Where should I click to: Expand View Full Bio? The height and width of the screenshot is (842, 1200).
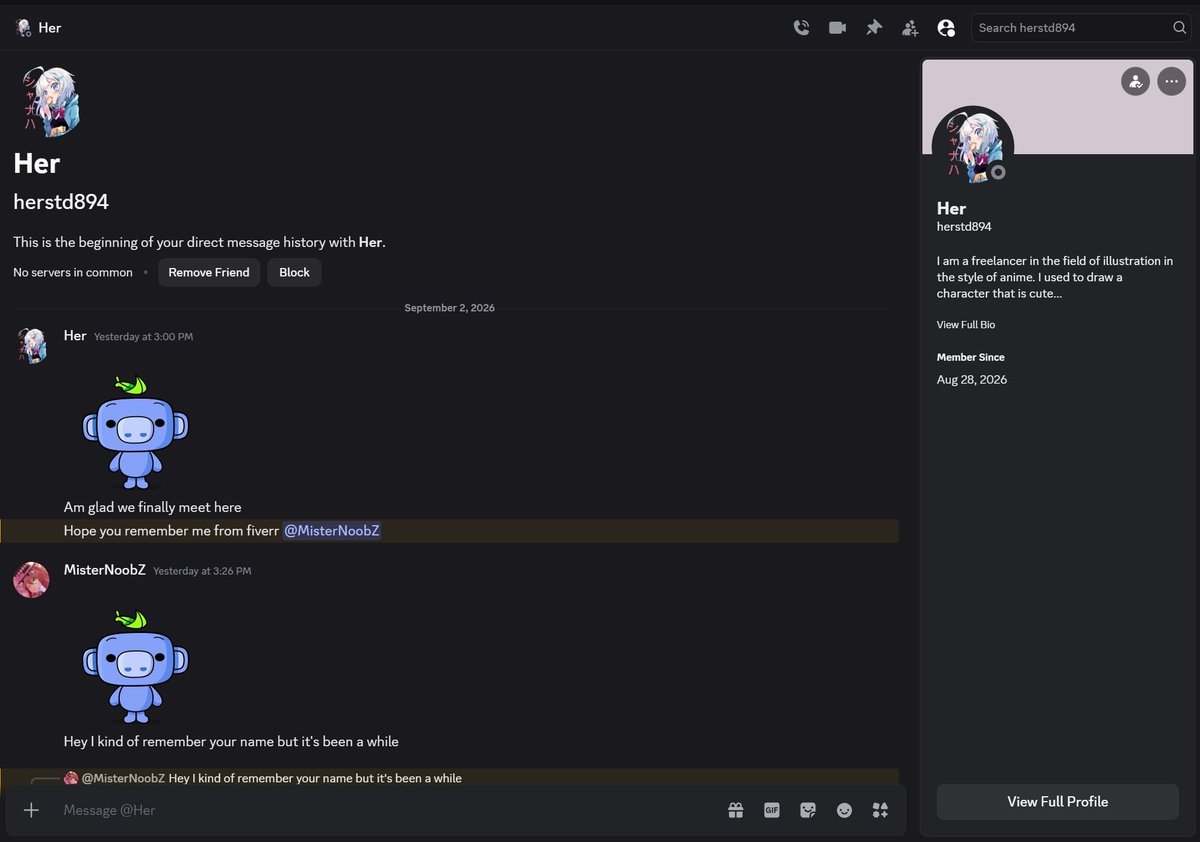[966, 325]
